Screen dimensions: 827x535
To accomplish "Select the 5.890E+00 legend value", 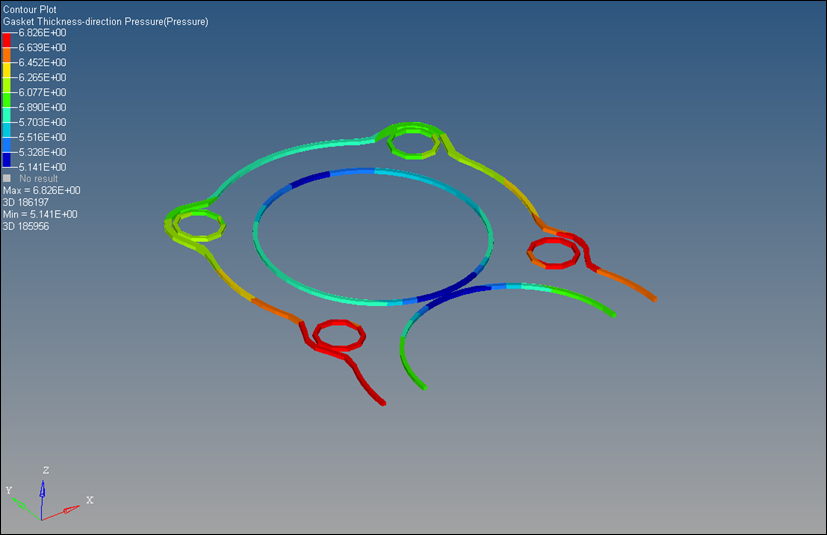I will 43,107.
